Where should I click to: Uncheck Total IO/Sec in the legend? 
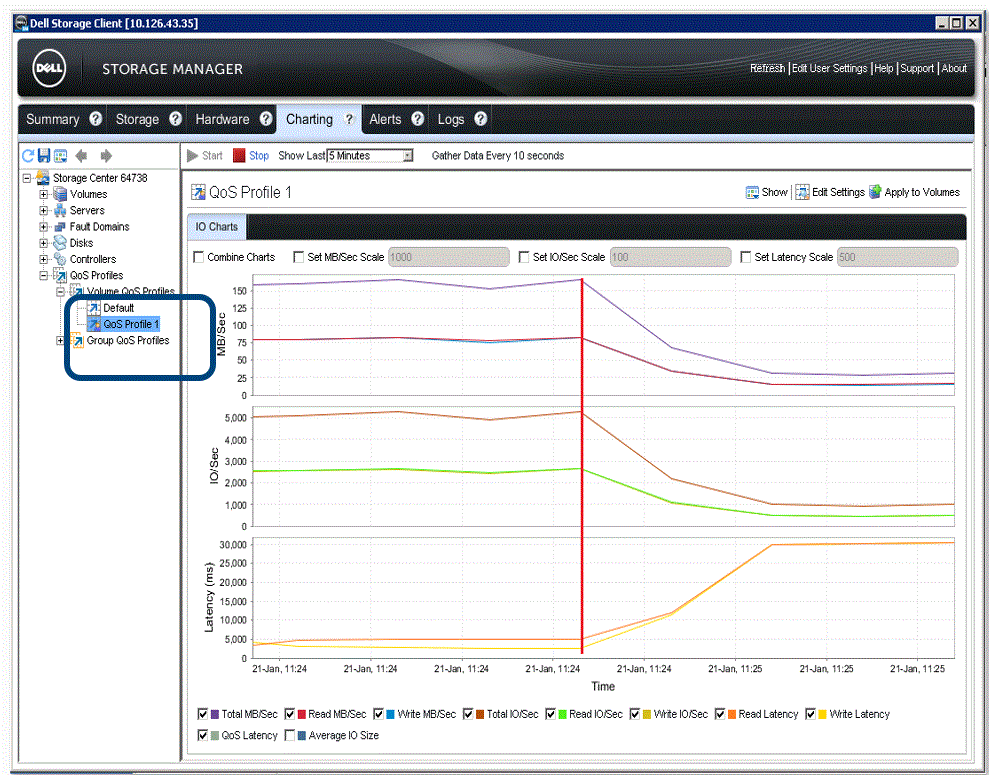click(468, 714)
